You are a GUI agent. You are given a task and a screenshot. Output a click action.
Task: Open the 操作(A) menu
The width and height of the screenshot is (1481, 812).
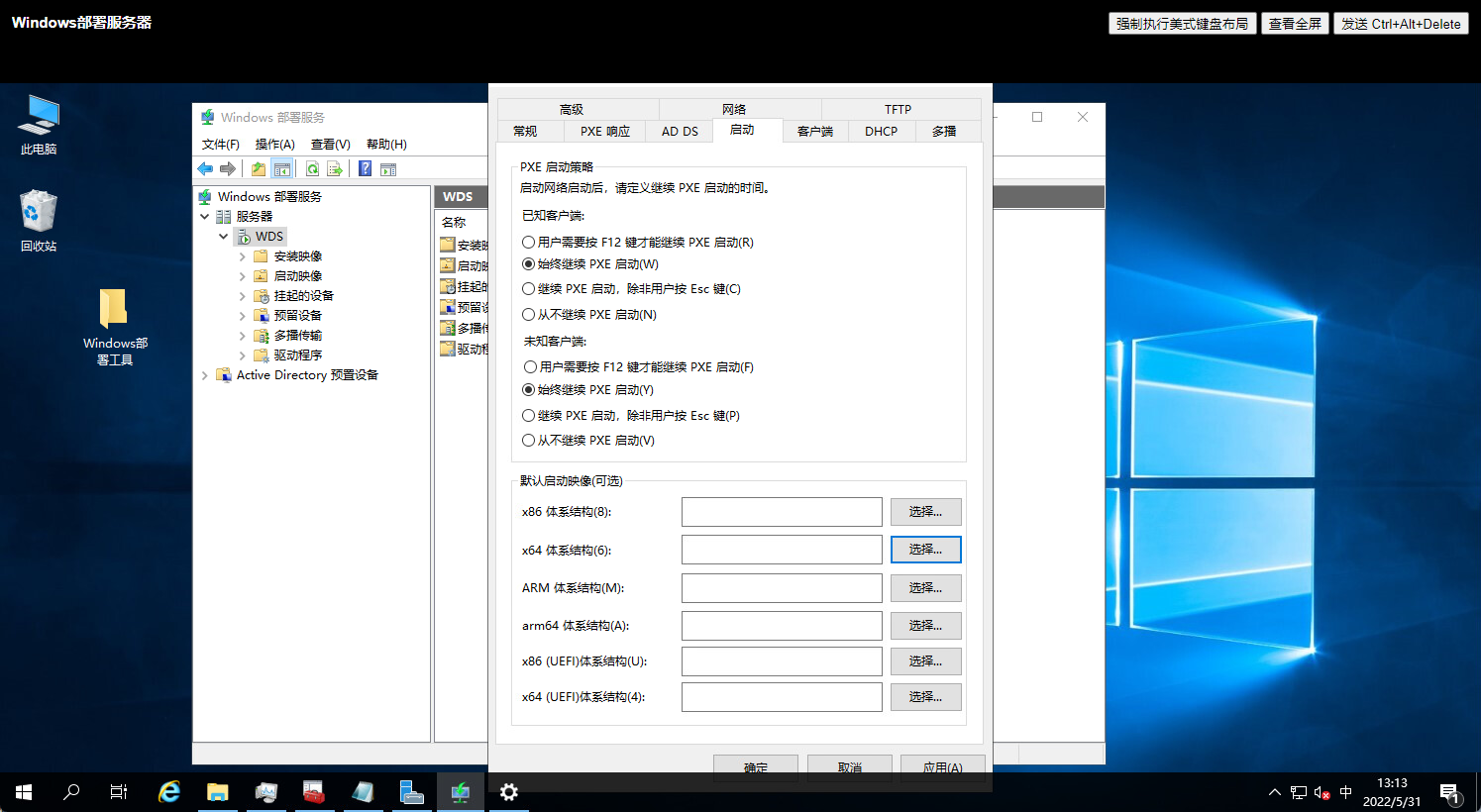pos(274,145)
